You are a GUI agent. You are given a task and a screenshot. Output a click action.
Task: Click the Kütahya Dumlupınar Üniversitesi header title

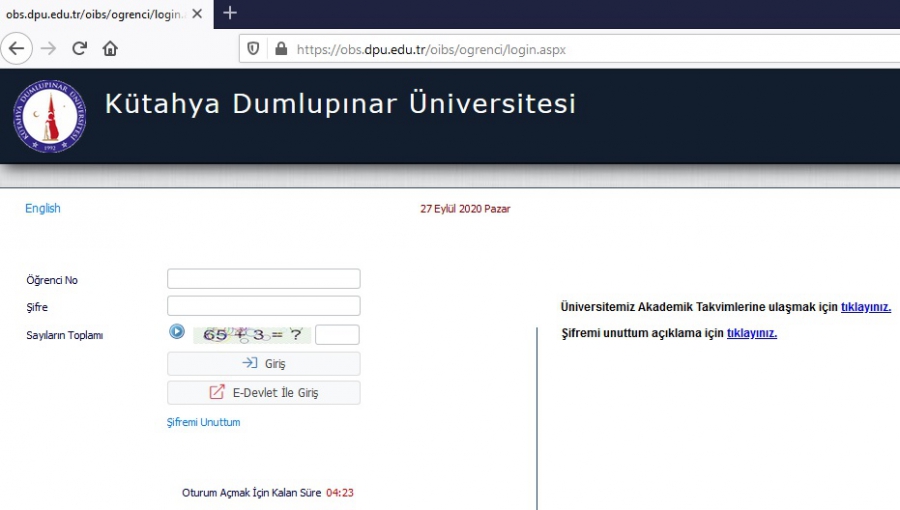340,104
